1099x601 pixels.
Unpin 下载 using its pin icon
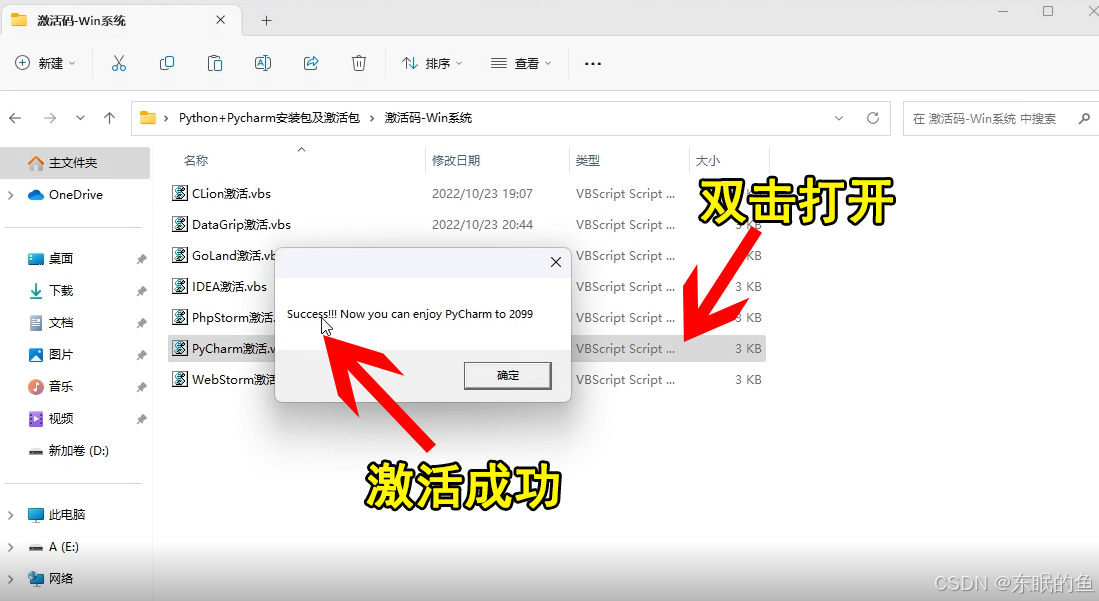[141, 291]
